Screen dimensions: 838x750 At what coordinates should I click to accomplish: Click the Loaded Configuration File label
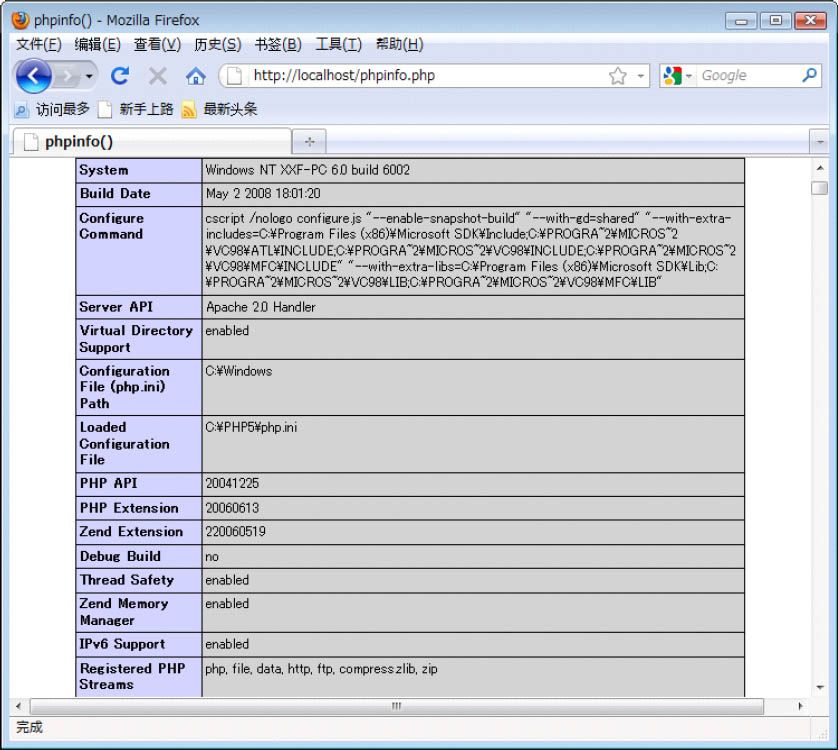point(125,443)
